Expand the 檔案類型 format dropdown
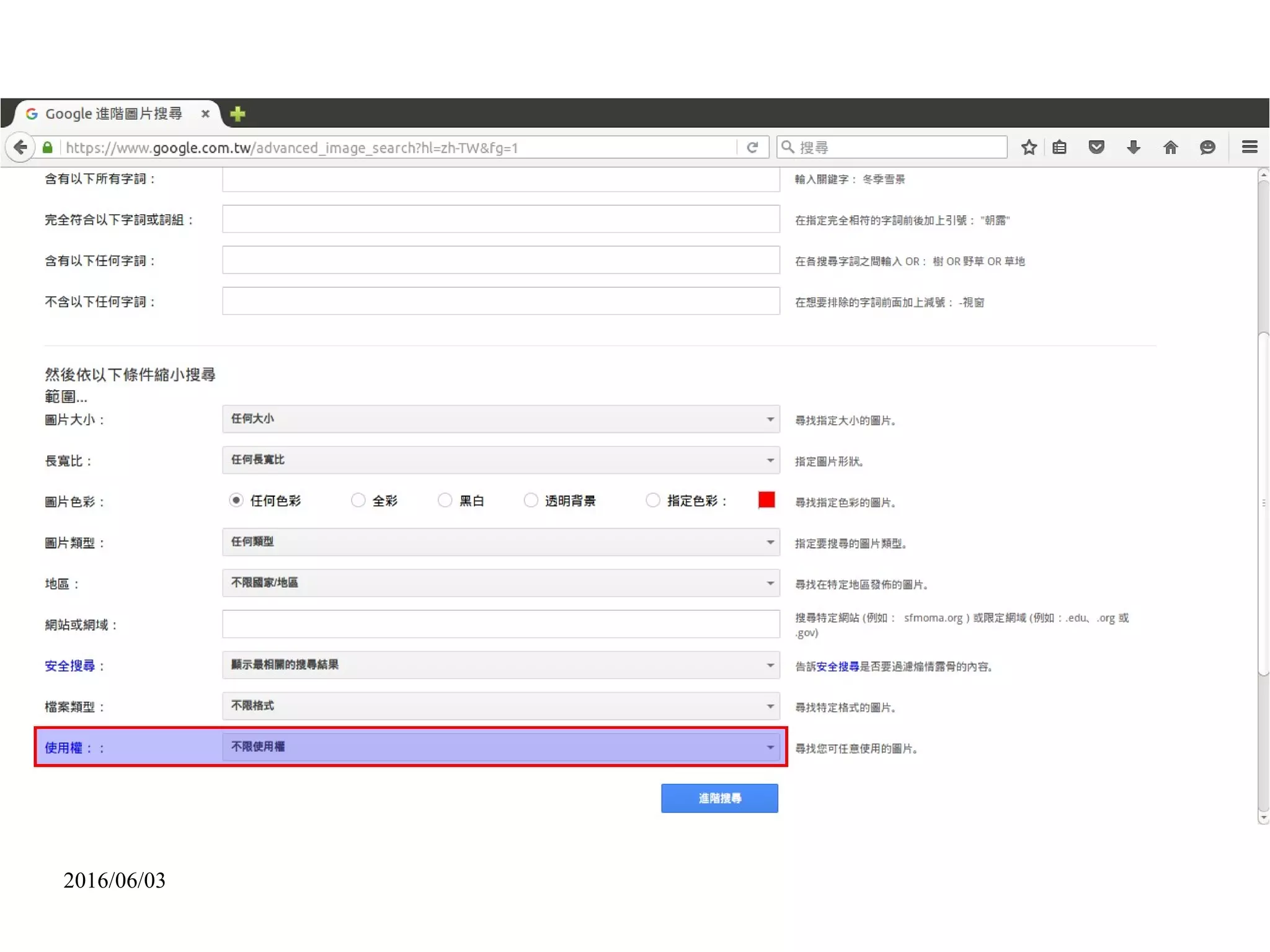The height and width of the screenshot is (952, 1270). [500, 706]
